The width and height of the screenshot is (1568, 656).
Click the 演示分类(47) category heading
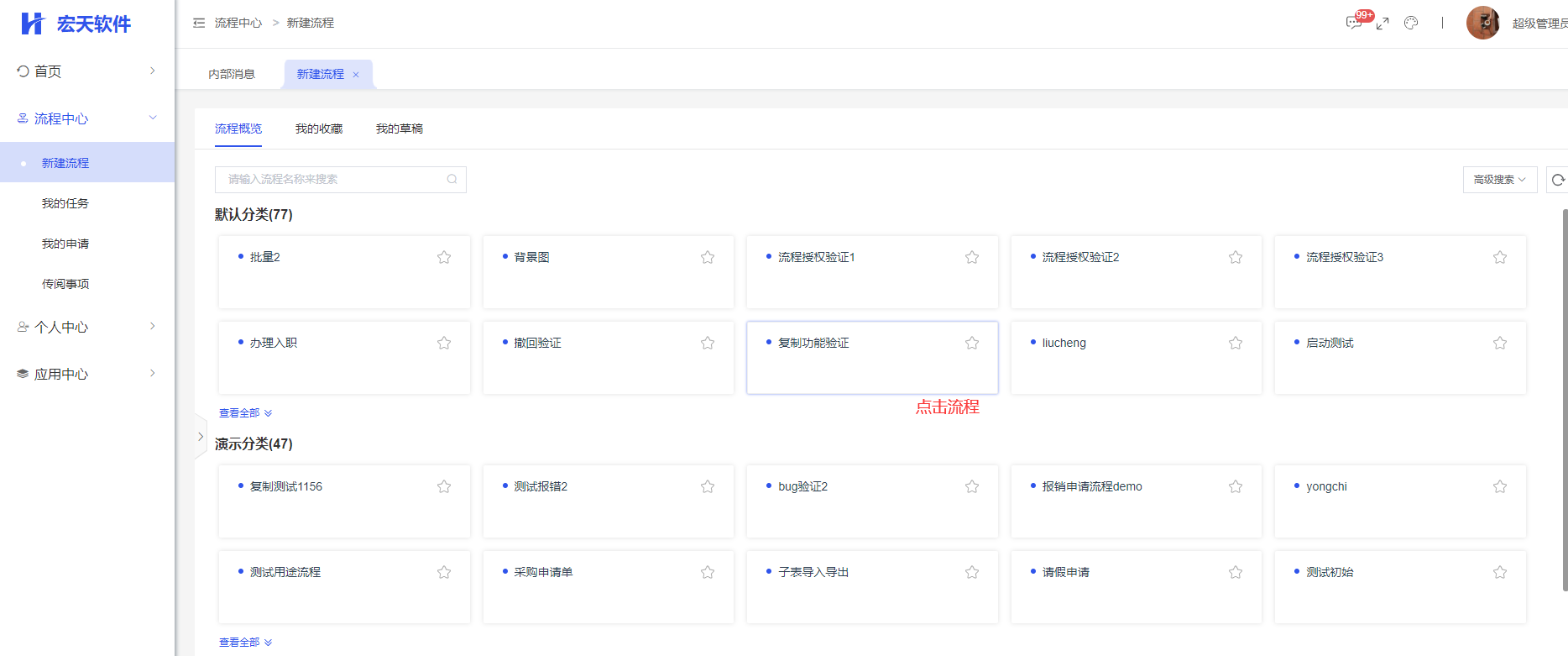tap(253, 444)
